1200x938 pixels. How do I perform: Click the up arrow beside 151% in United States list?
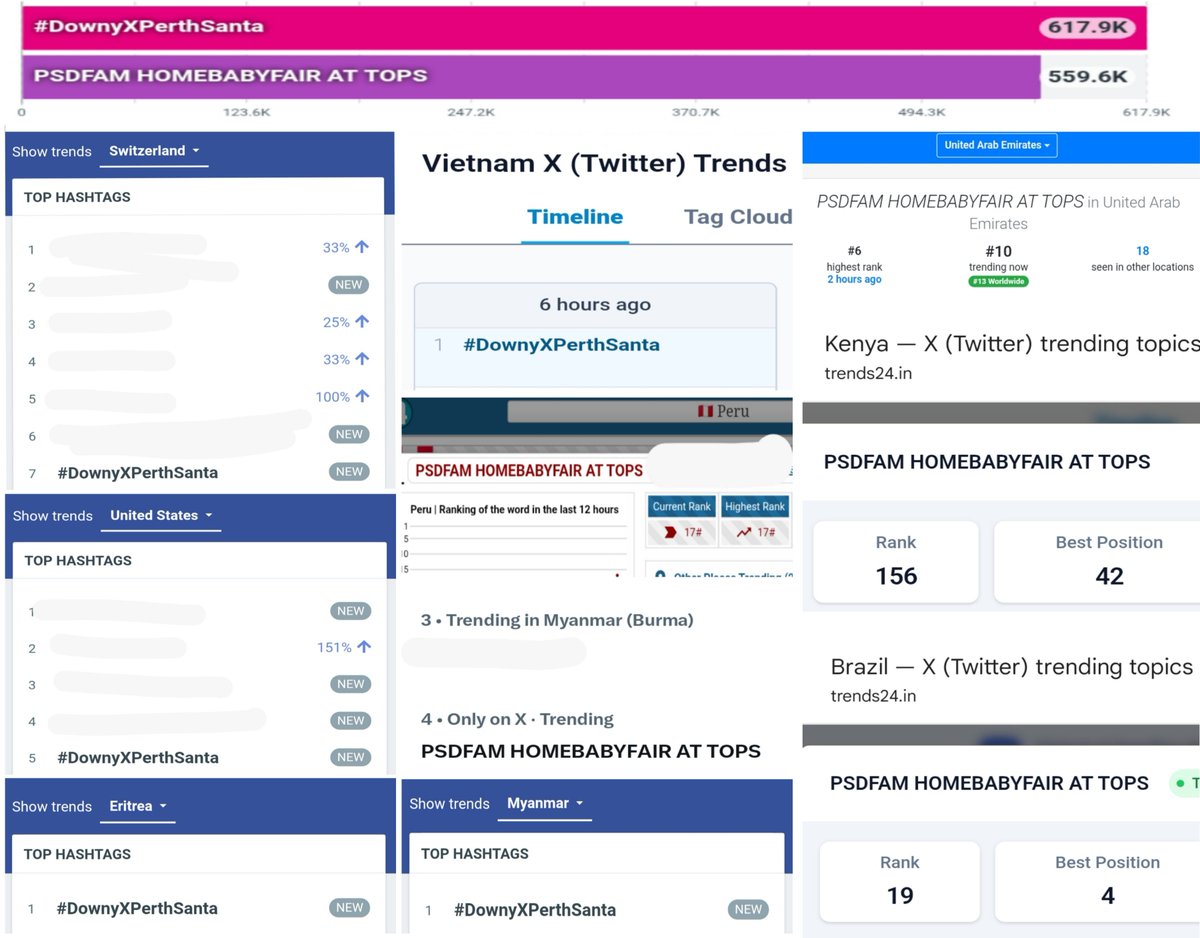coord(364,647)
